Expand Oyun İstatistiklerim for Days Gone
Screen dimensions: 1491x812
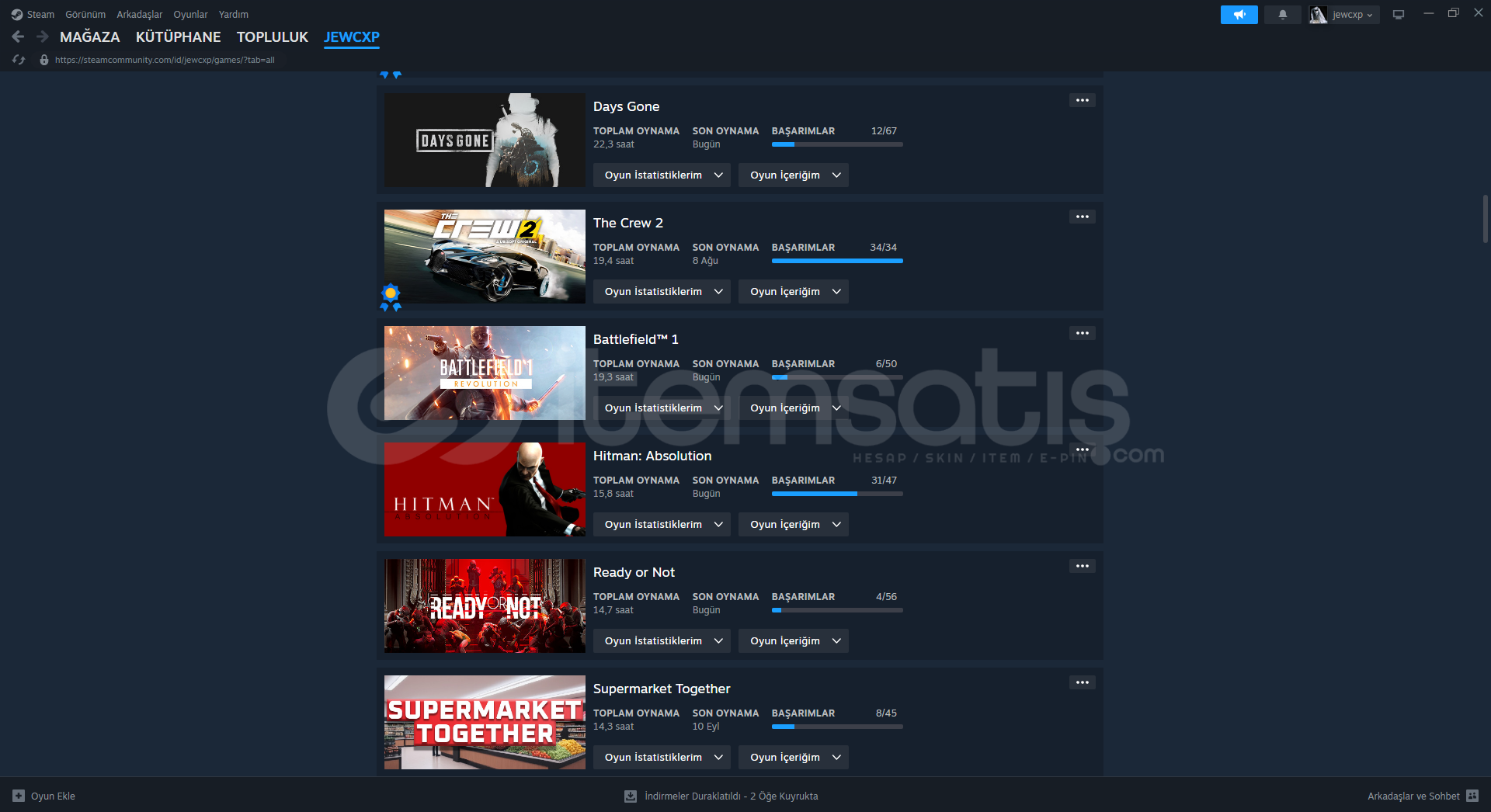pyautogui.click(x=662, y=175)
